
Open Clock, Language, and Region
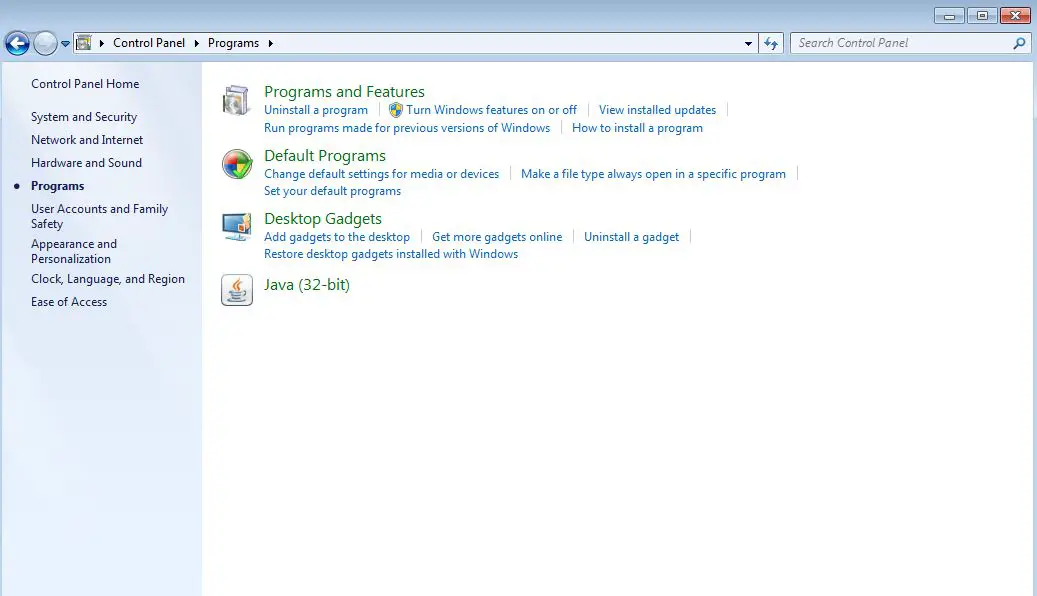click(x=108, y=279)
